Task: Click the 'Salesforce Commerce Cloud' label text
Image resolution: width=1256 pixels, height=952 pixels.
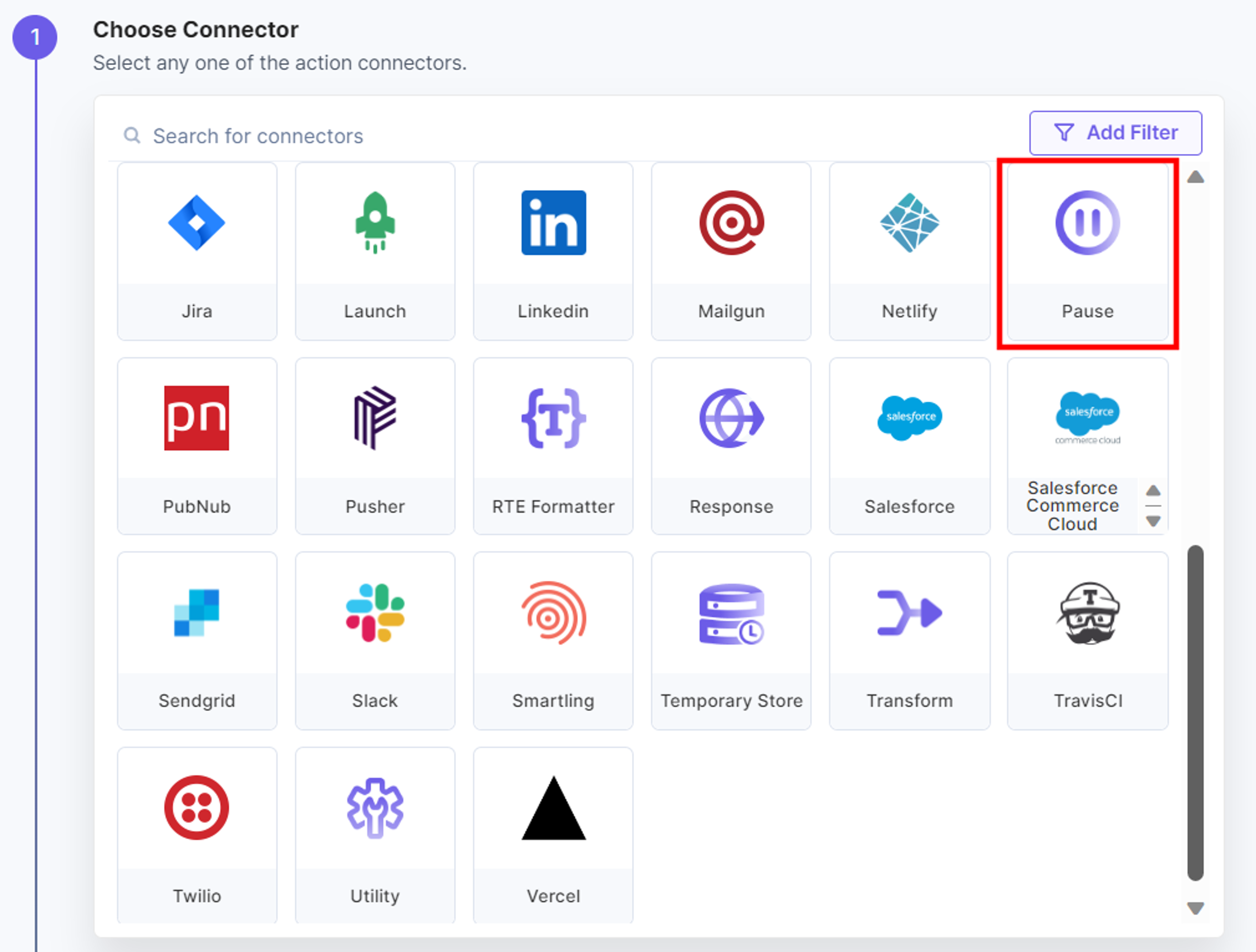Action: 1073,506
